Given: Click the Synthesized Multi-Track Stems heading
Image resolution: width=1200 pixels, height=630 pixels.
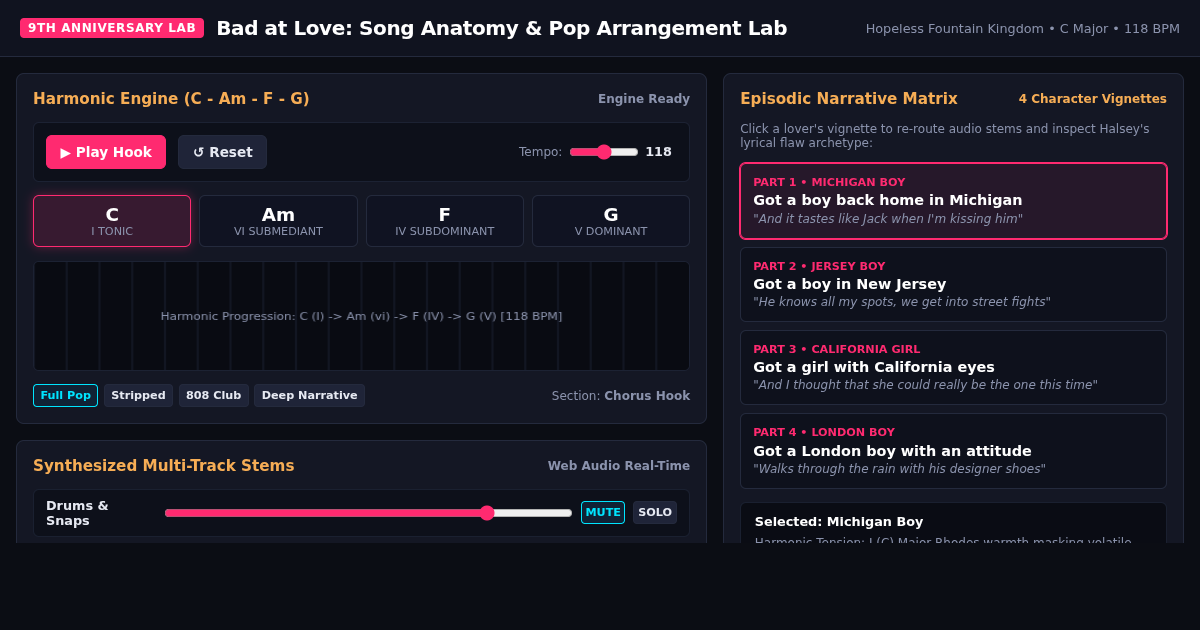Looking at the screenshot, I should point(164,466).
